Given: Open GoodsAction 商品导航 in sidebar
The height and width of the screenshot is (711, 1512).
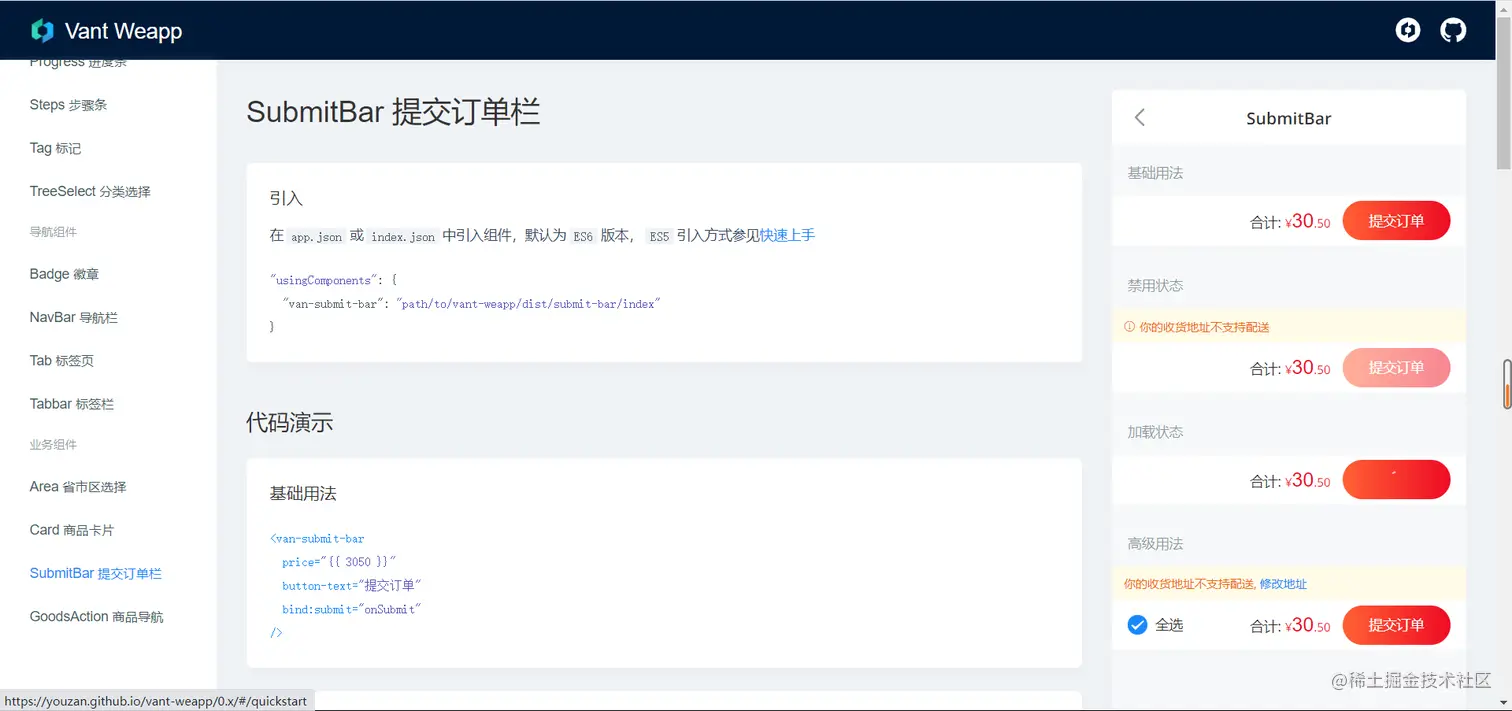Looking at the screenshot, I should point(97,617).
